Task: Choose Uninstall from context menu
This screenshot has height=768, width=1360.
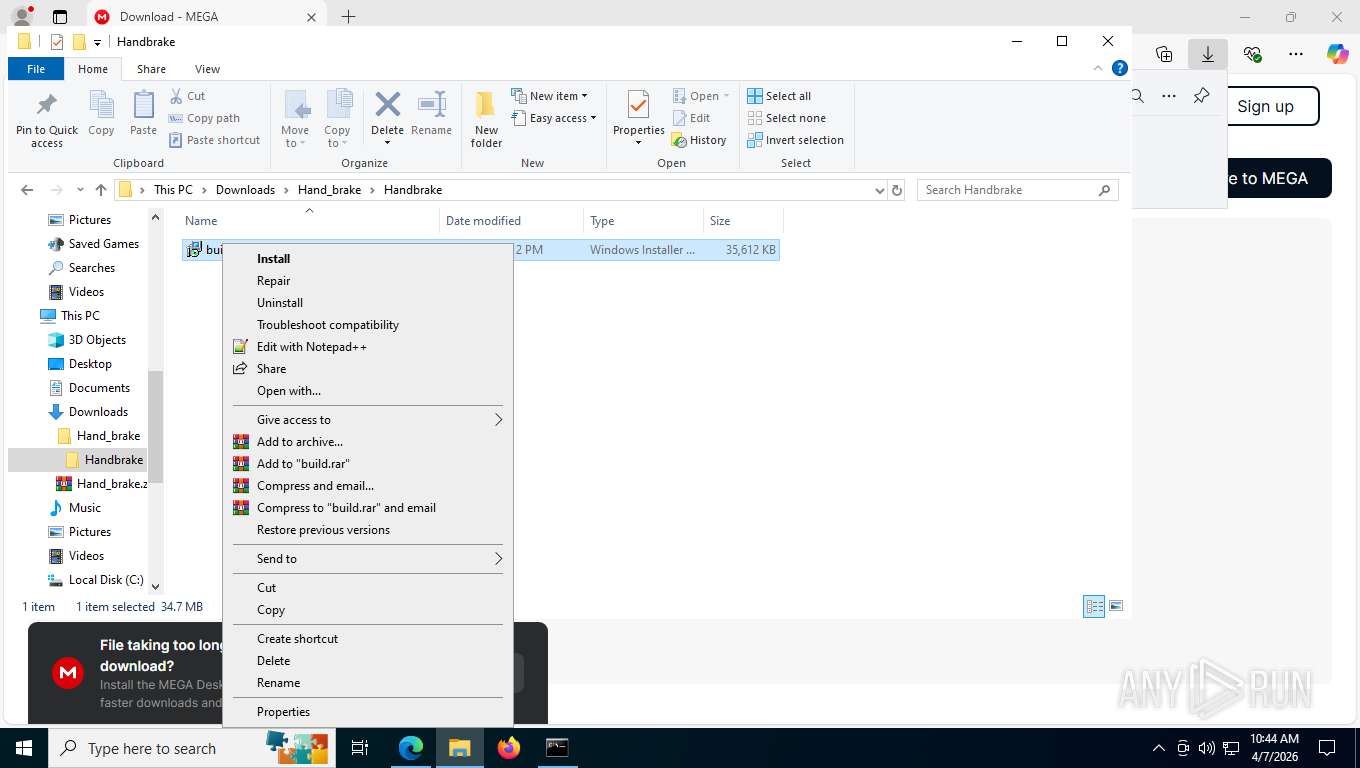Action: click(368, 303)
